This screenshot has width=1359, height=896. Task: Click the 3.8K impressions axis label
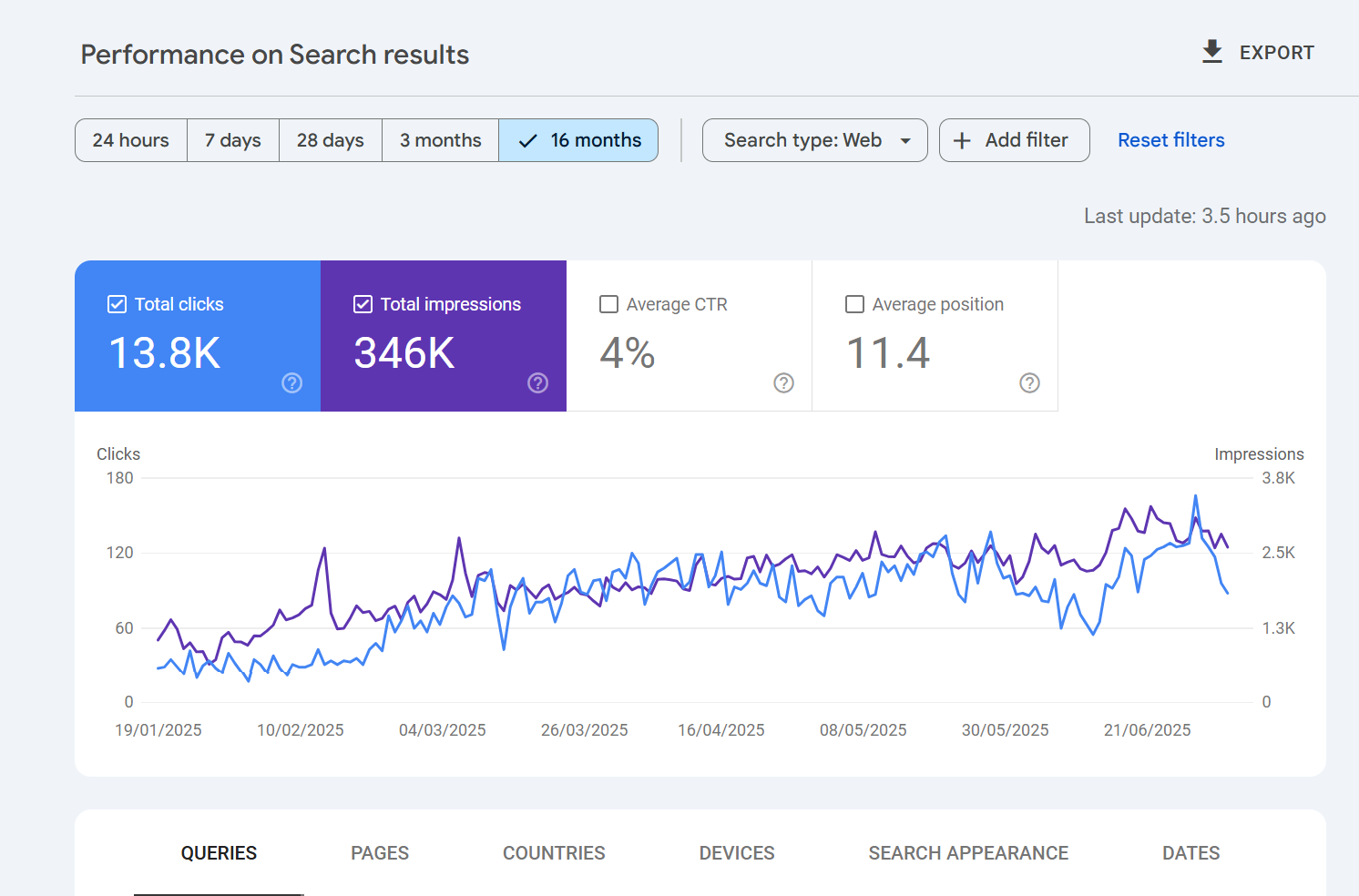coord(1278,478)
